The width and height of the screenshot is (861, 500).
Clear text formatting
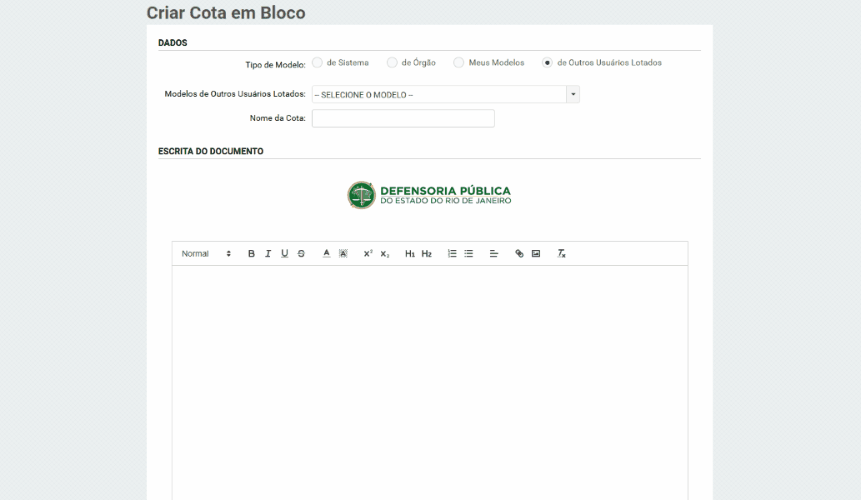(562, 254)
